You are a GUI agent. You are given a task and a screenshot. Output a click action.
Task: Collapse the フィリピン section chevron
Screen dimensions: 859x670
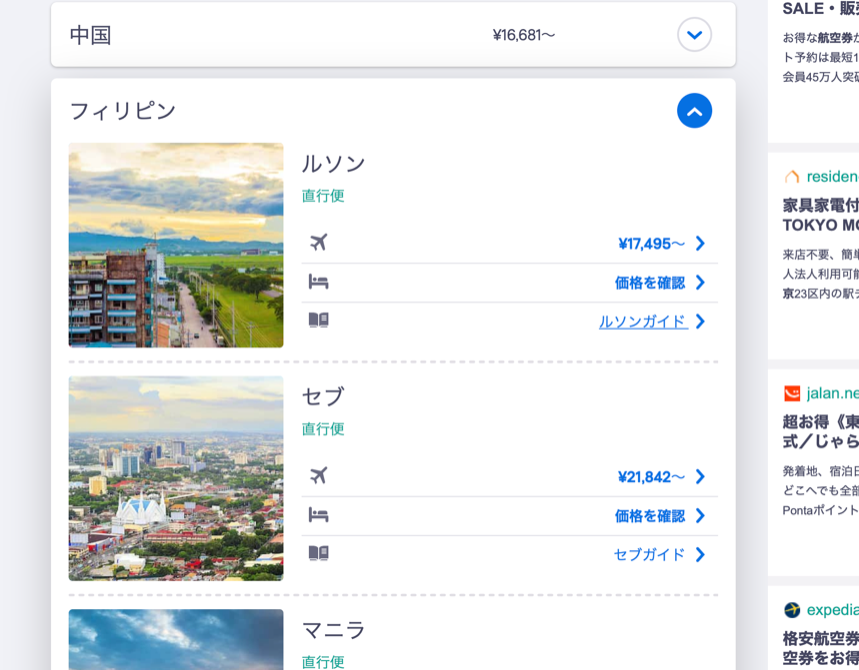point(694,111)
